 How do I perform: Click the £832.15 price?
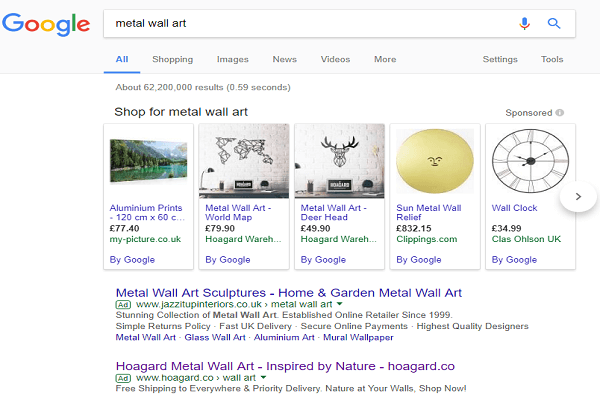point(414,229)
